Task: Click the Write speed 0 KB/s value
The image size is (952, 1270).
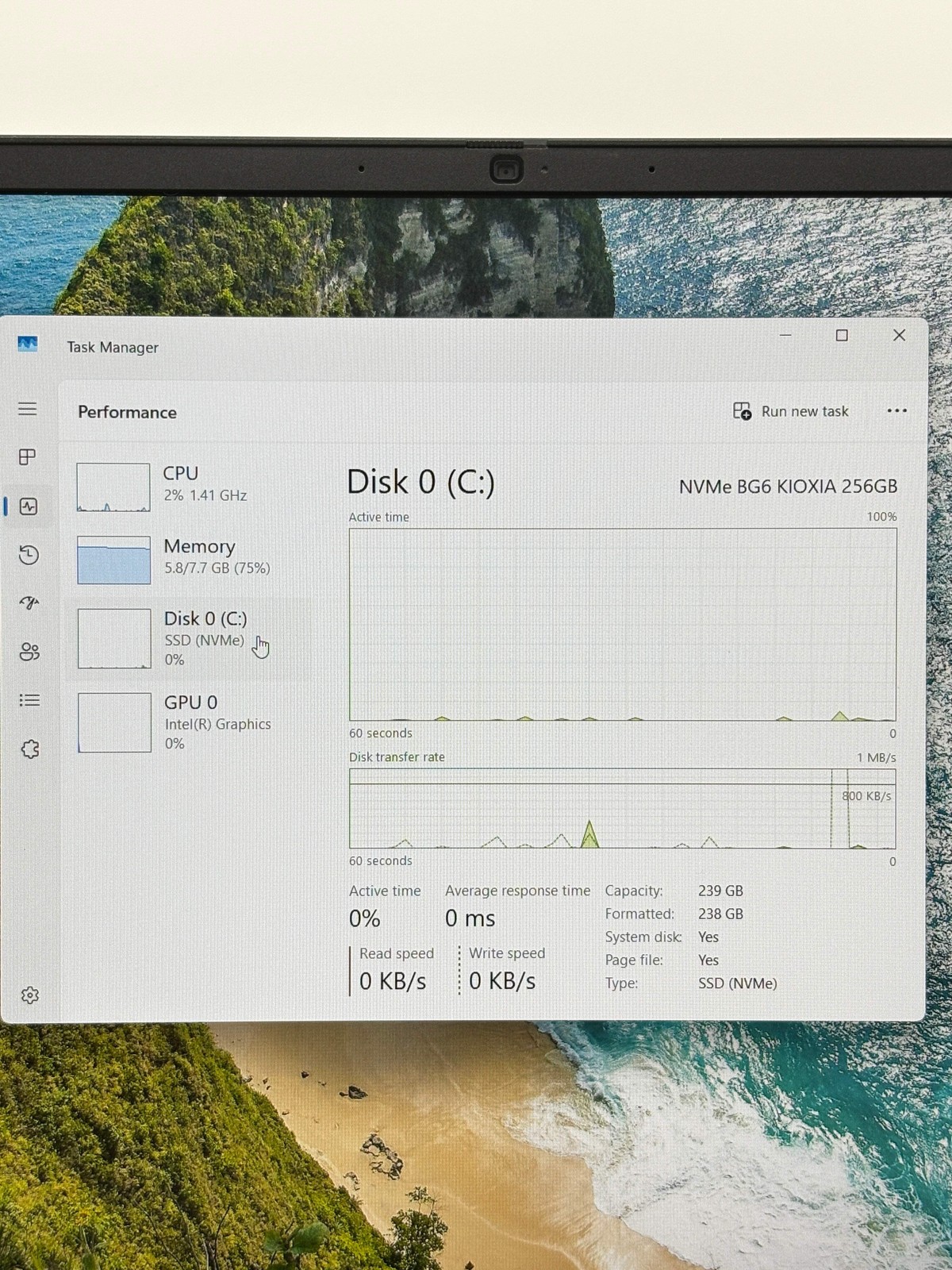Action: pos(502,981)
